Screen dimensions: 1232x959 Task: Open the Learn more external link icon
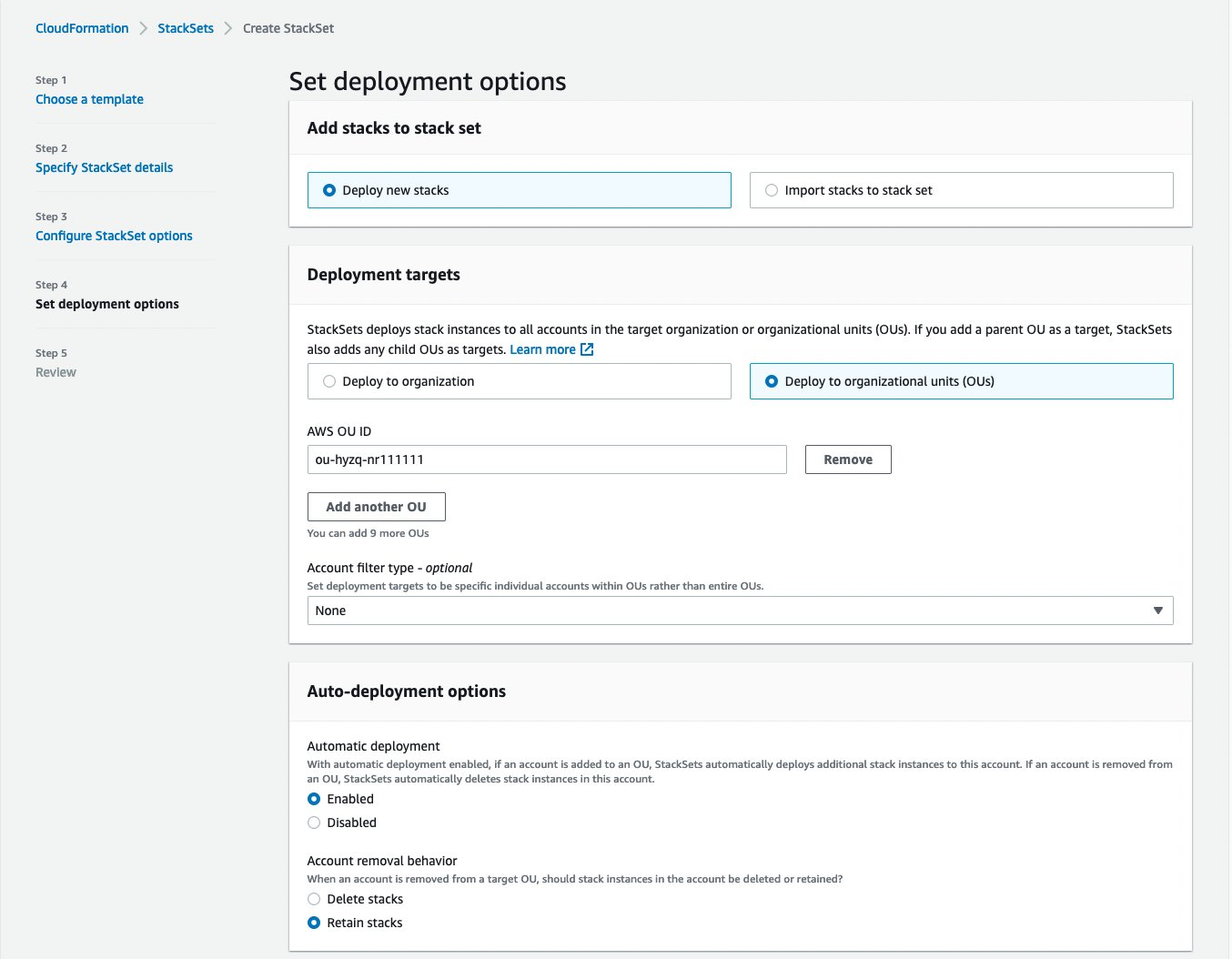pos(587,348)
